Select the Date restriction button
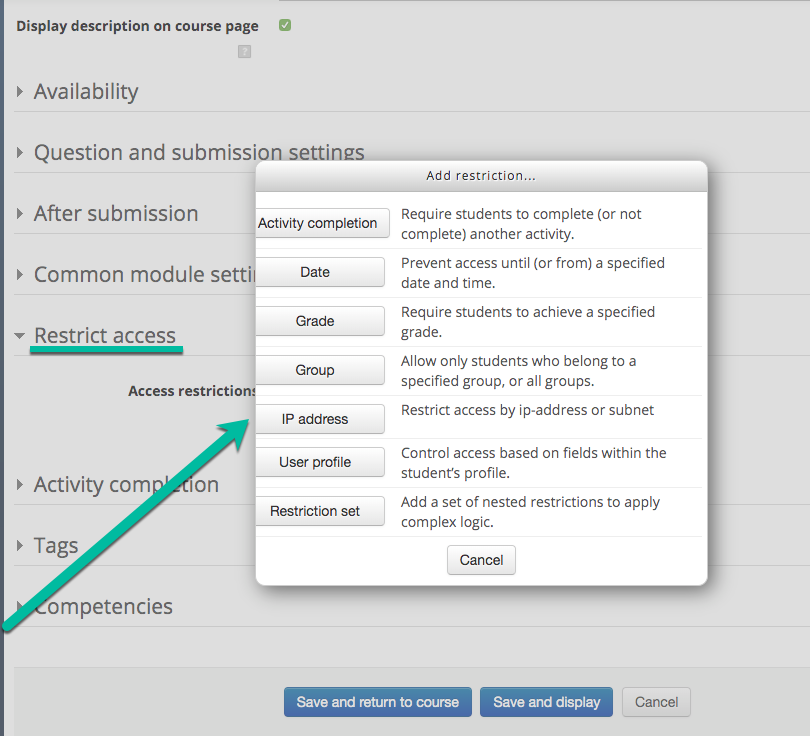The width and height of the screenshot is (810, 736). [320, 272]
